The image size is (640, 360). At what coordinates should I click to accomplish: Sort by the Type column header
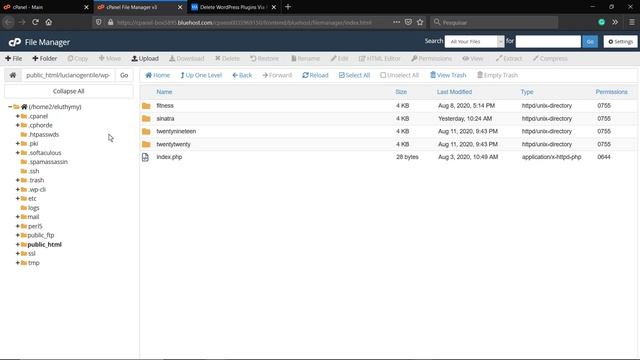point(527,92)
